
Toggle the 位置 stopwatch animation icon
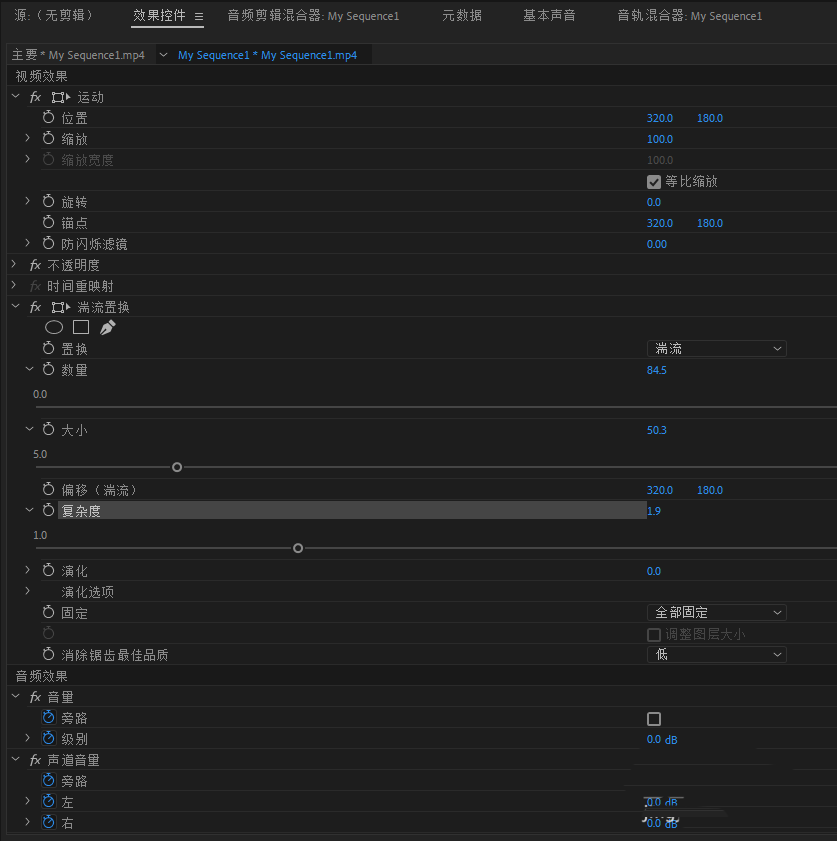(x=49, y=118)
